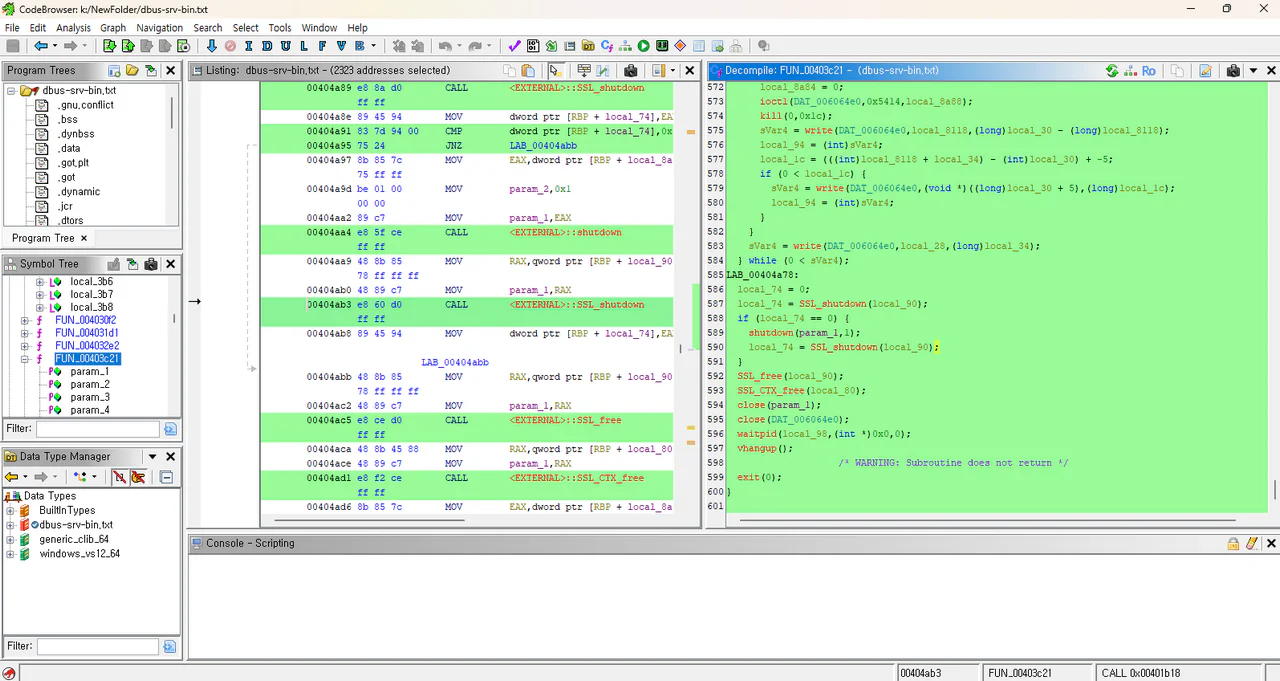The width and height of the screenshot is (1280, 681).
Task: Jump to next bookmark (B) icon
Action: (360, 46)
